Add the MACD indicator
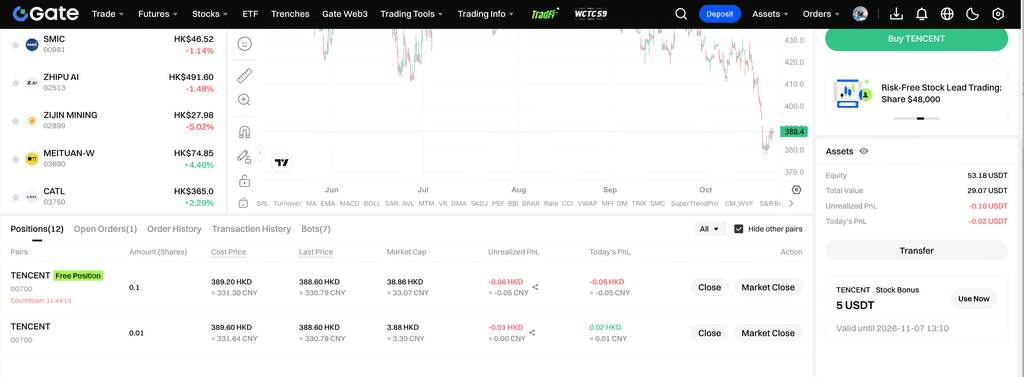 [349, 203]
